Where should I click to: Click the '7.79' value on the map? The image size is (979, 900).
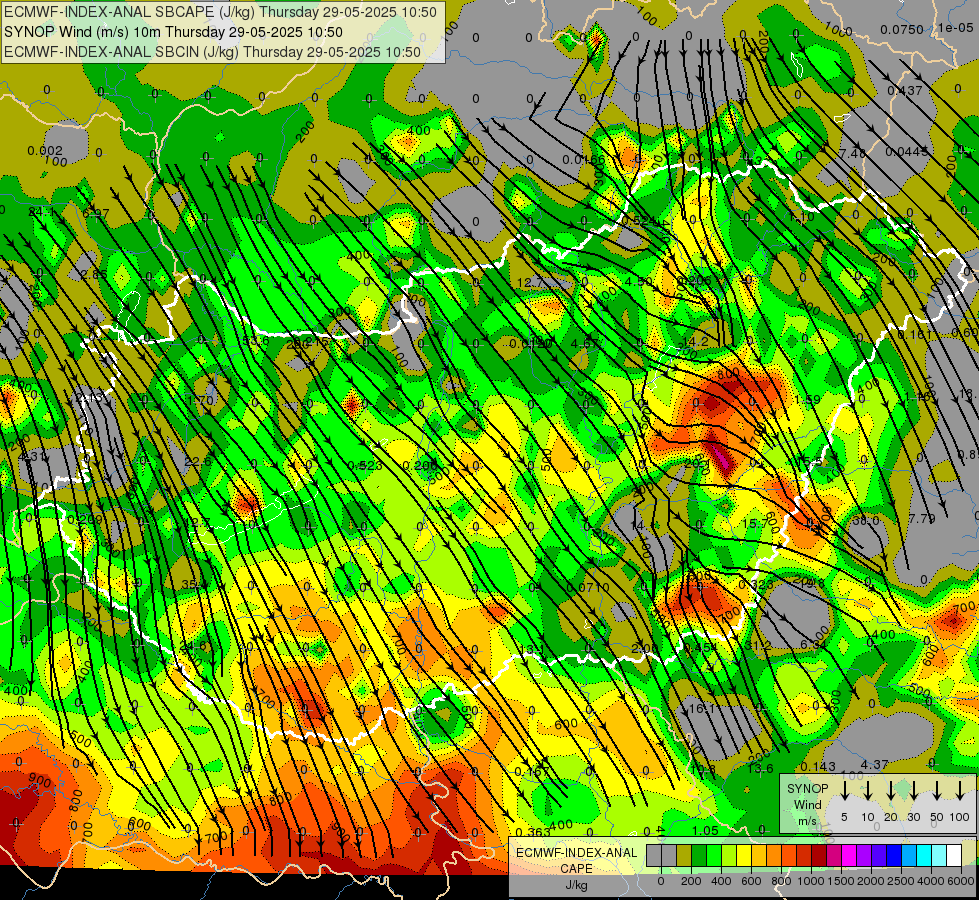[x=922, y=518]
